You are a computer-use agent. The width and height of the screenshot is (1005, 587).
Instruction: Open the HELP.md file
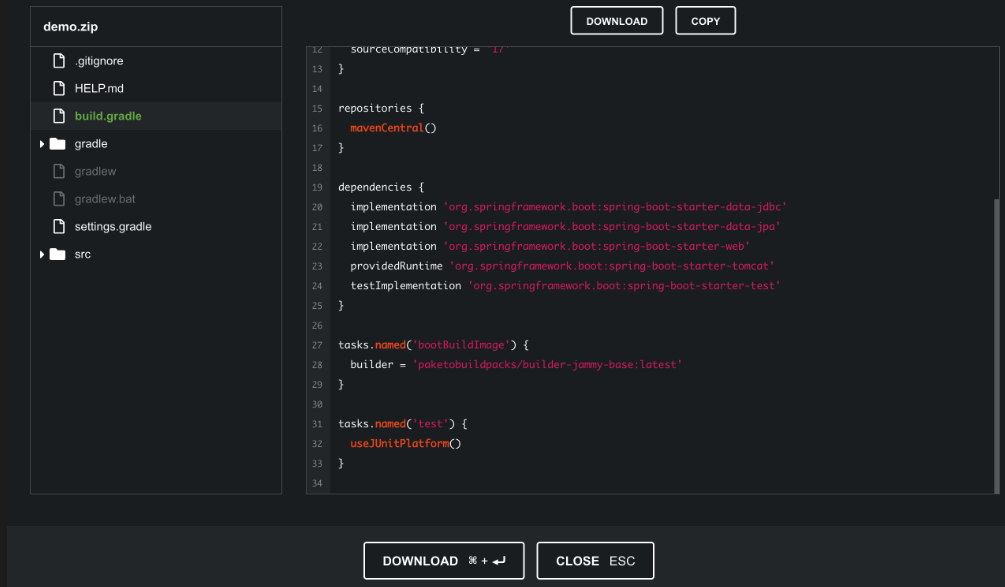click(99, 88)
